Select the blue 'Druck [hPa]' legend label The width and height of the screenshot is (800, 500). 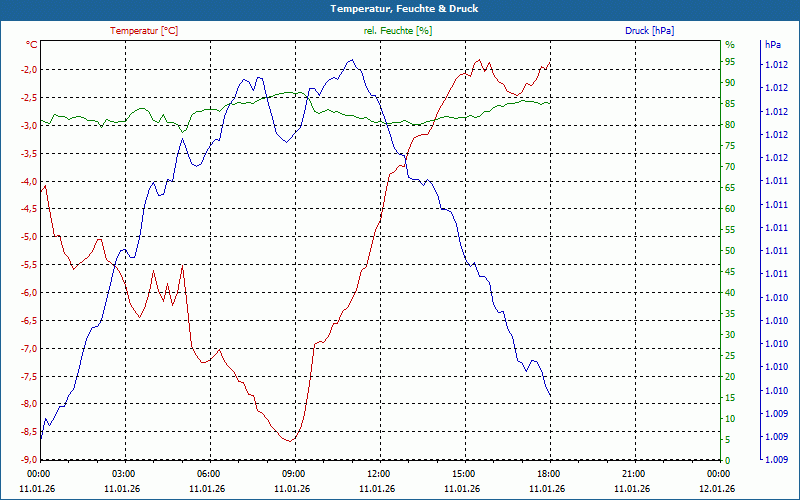[x=649, y=31]
